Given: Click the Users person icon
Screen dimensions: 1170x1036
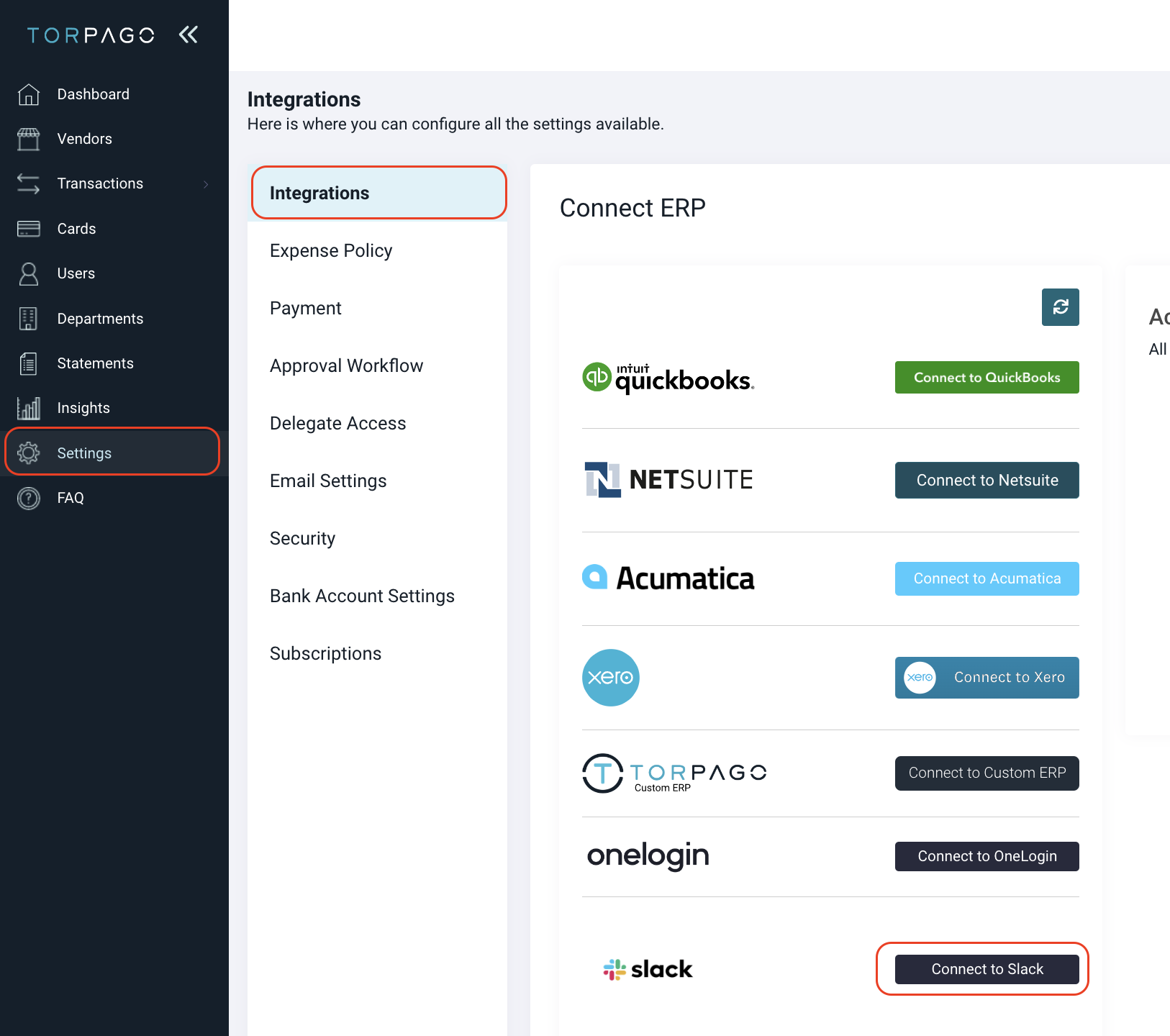Looking at the screenshot, I should click(29, 273).
